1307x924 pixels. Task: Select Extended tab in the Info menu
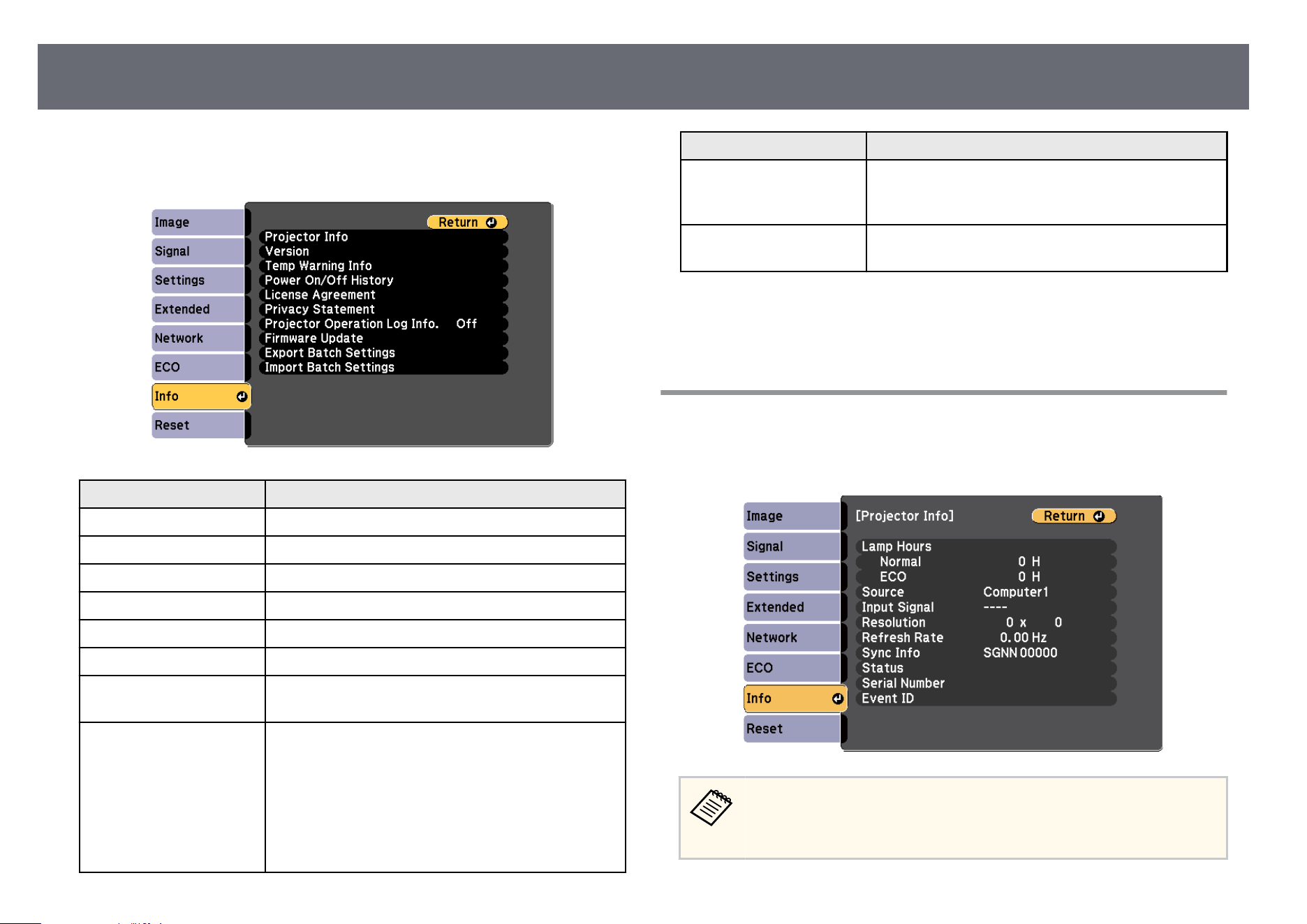(x=198, y=309)
